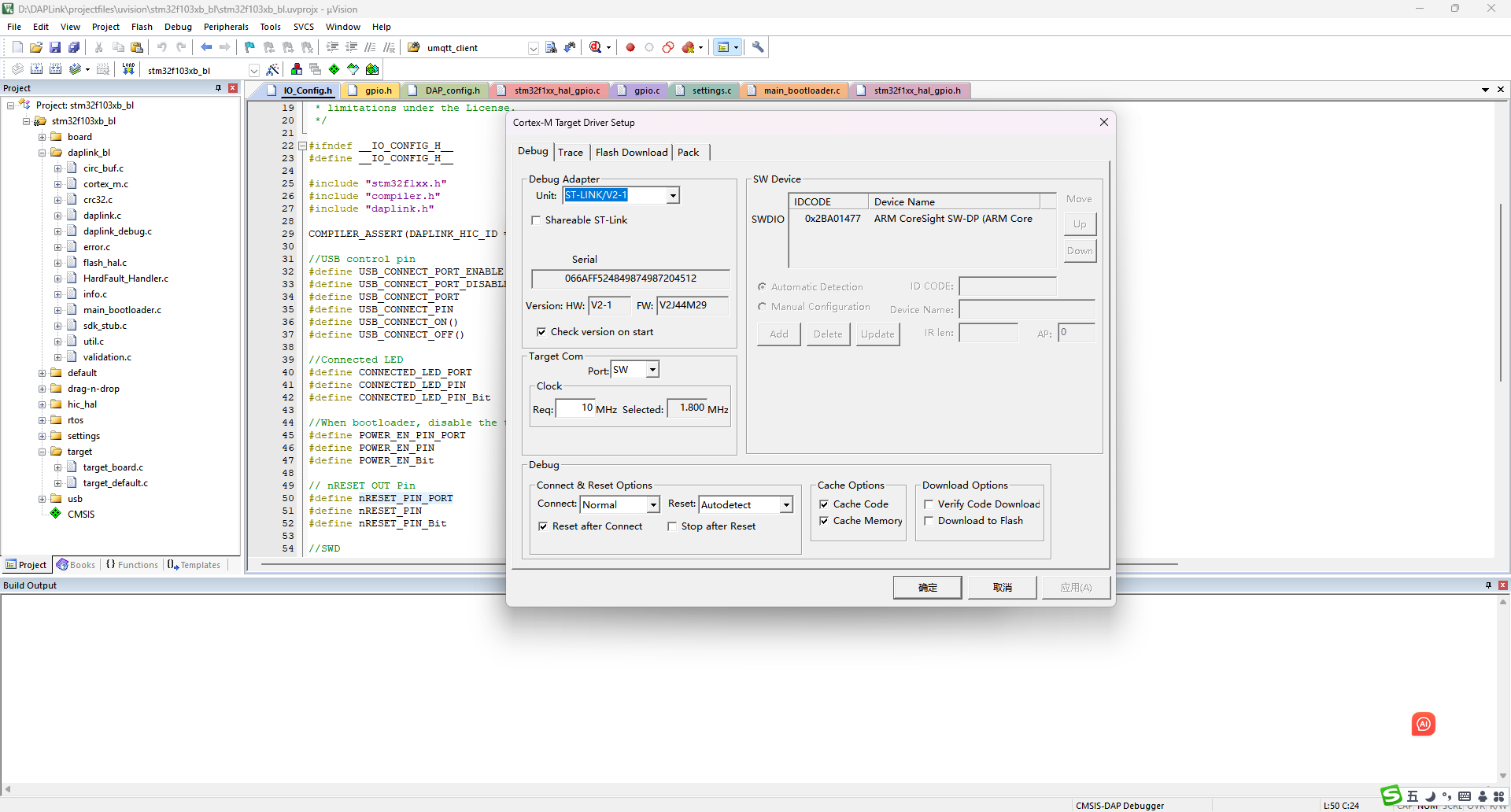Open the debug adapter Unit dropdown
Viewport: 1511px width, 812px height.
click(x=673, y=196)
